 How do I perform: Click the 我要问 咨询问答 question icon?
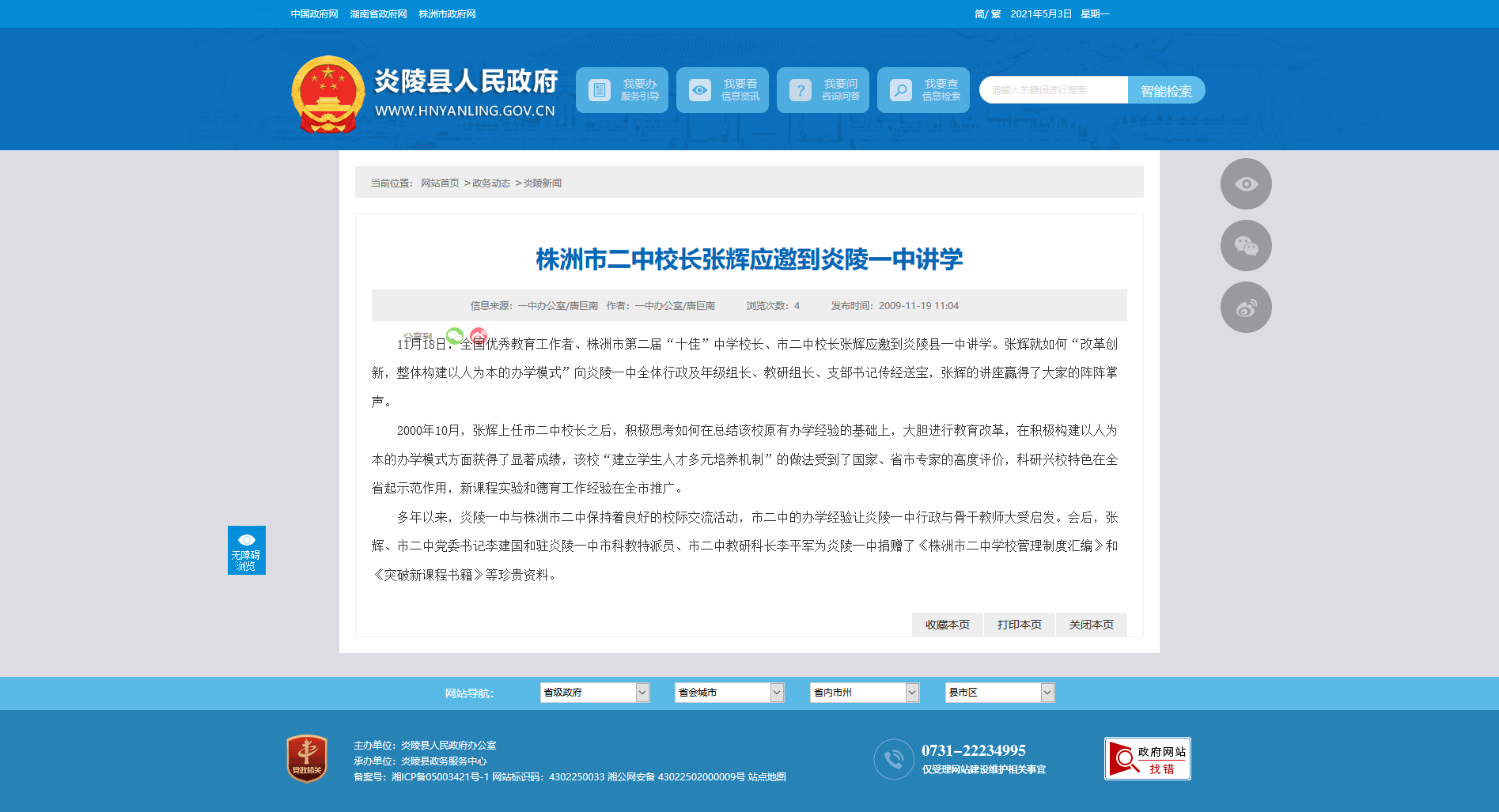point(801,90)
